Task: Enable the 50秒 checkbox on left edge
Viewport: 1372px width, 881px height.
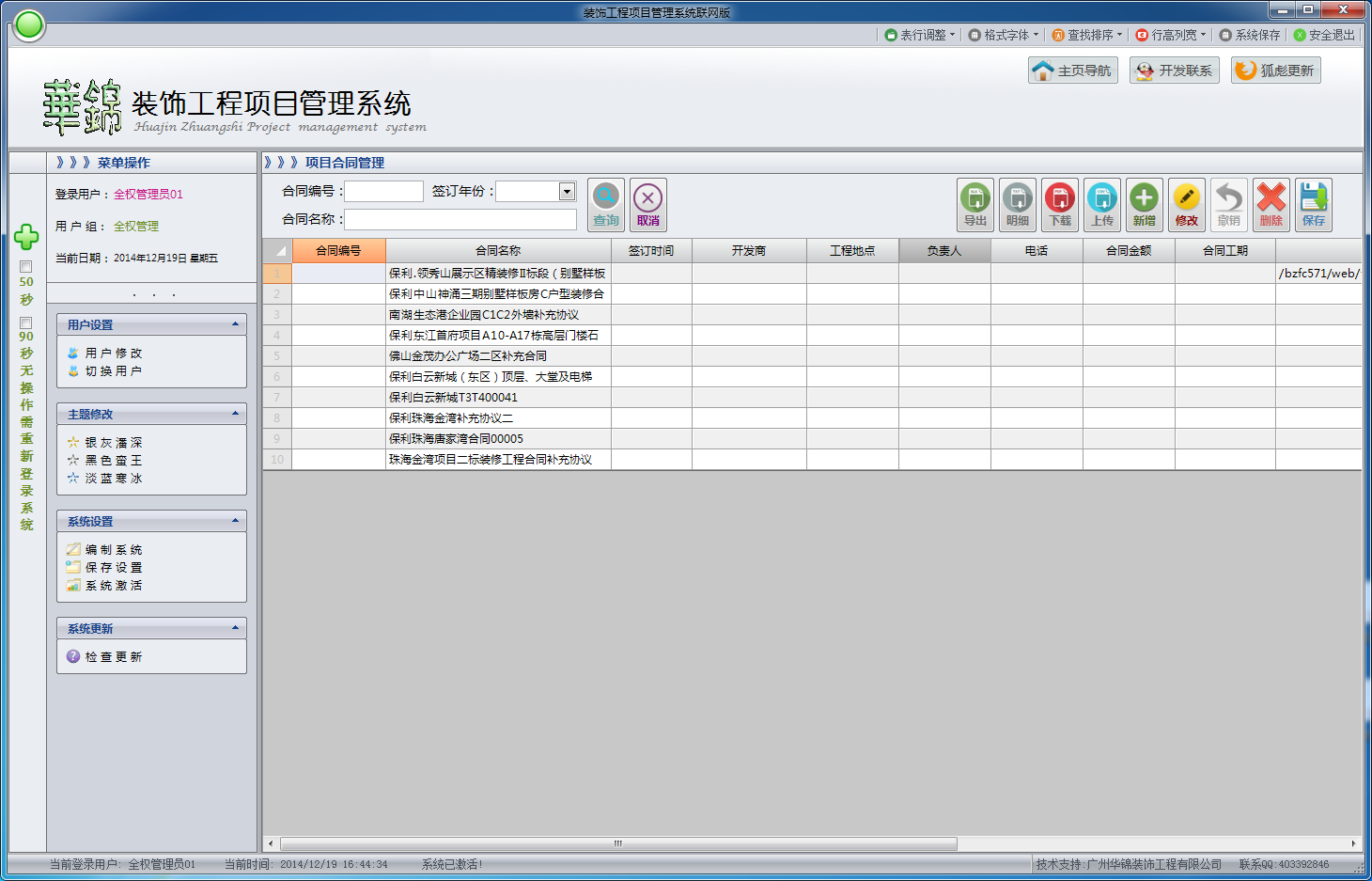Action: [x=25, y=265]
